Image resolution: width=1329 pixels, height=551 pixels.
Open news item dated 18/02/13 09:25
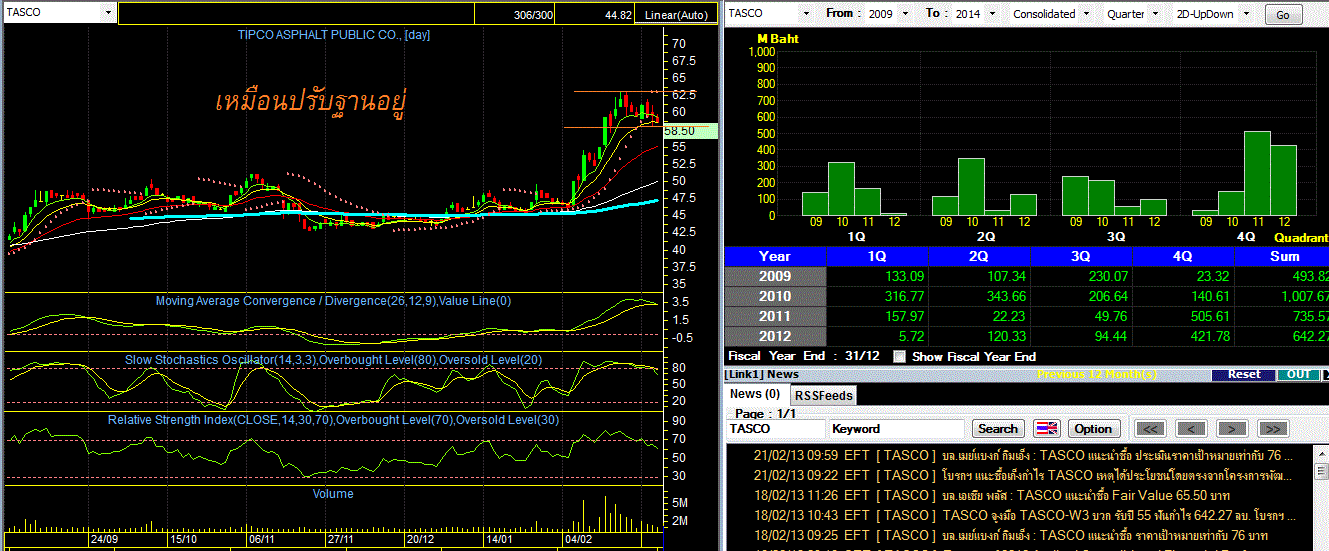pyautogui.click(x=1018, y=535)
